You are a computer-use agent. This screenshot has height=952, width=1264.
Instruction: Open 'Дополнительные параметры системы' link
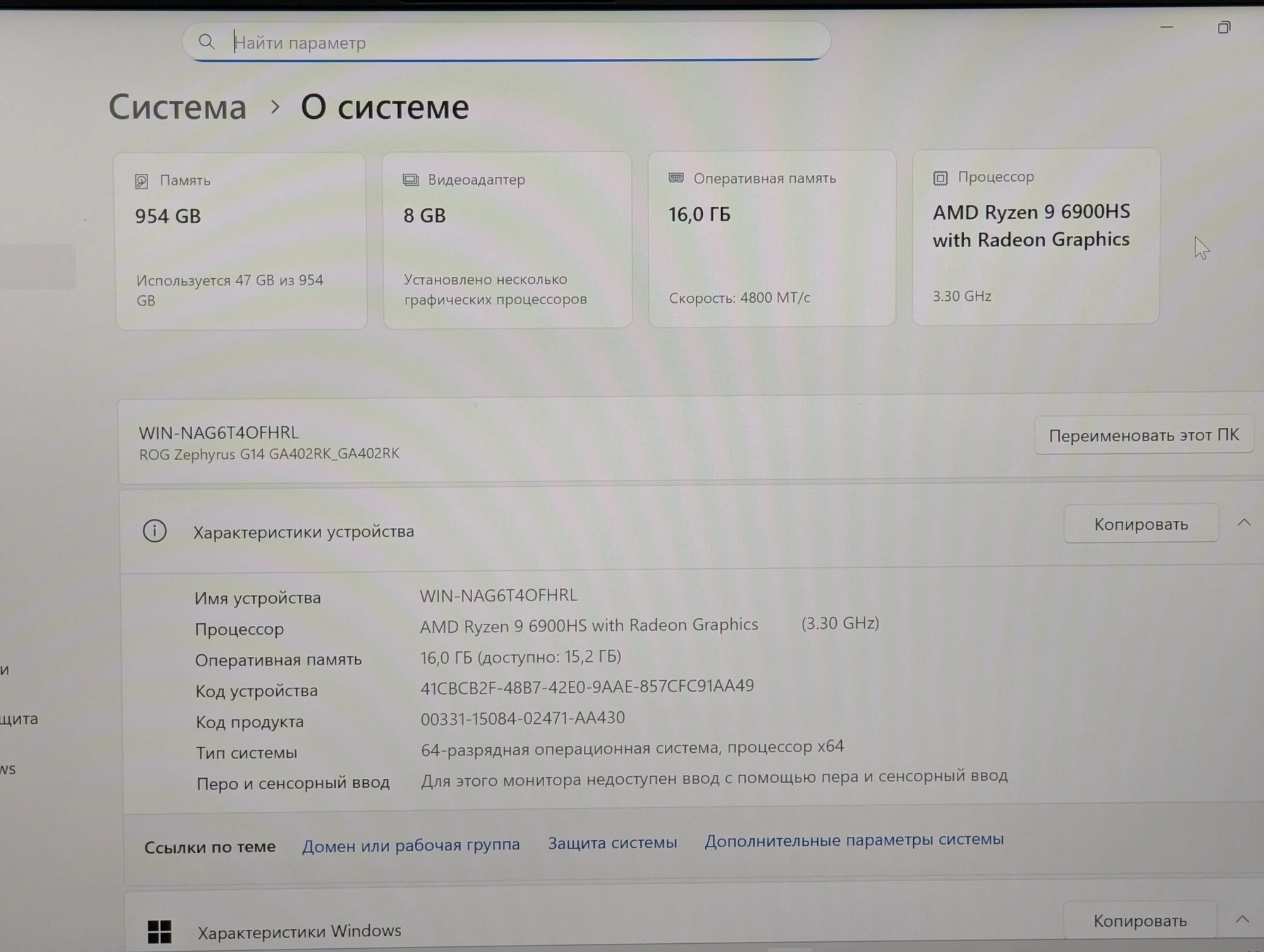pyautogui.click(x=854, y=839)
